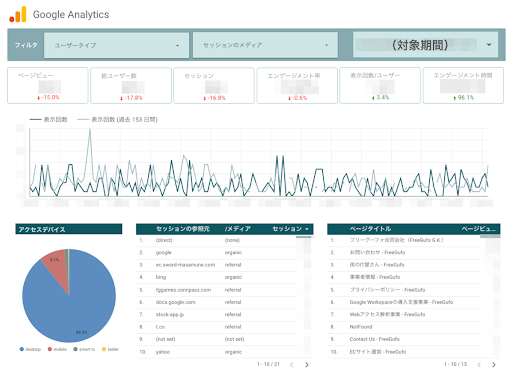Sort by the ページタイトル column header

370,229
